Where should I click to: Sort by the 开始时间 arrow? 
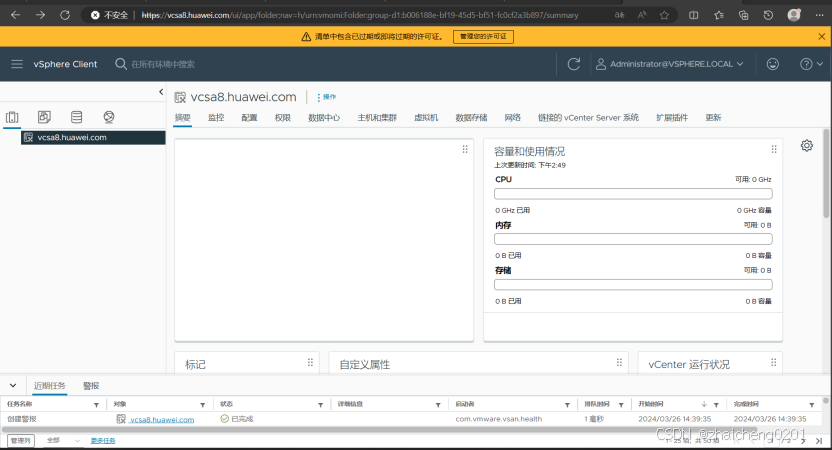tap(704, 404)
